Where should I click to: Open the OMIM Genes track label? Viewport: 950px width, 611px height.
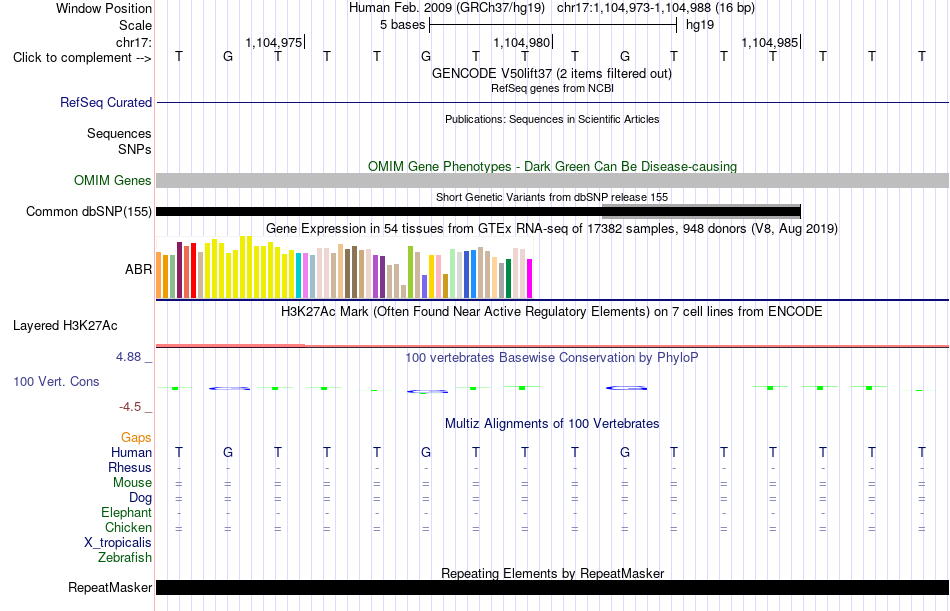coord(112,181)
